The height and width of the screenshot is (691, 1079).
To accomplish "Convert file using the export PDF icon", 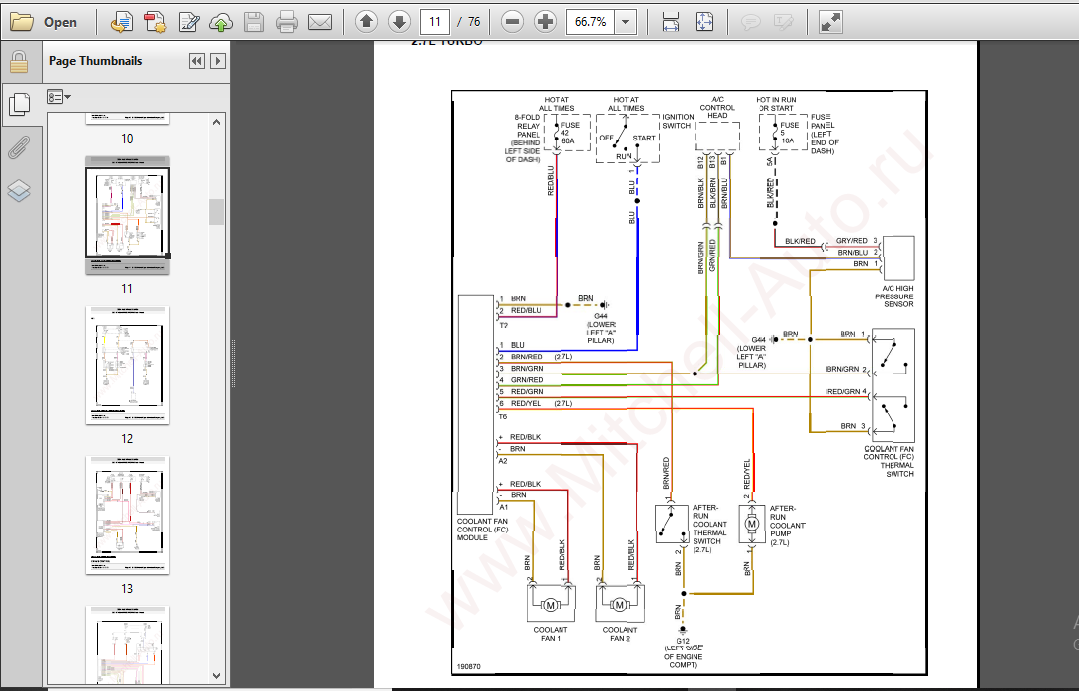I will pyautogui.click(x=122, y=22).
